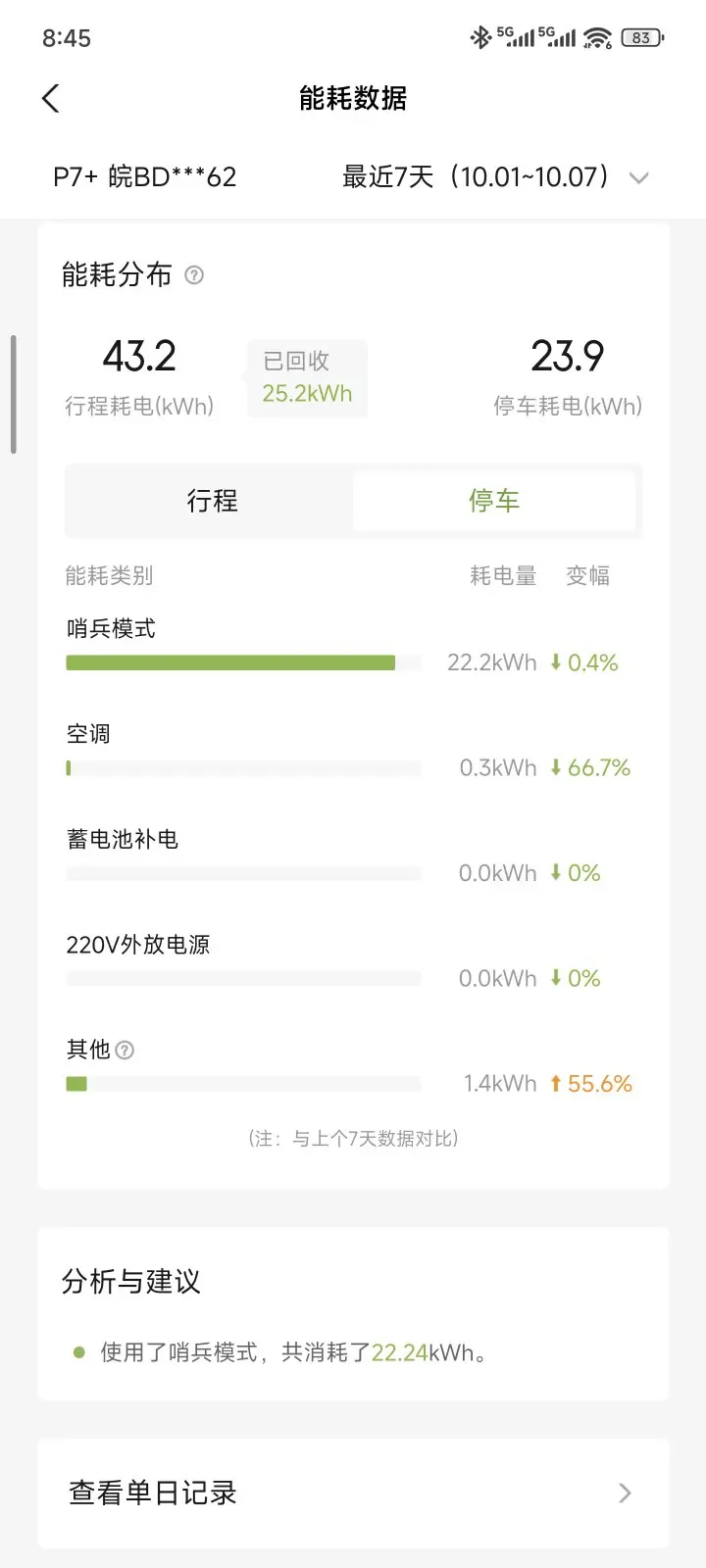Click the 哨兵模式 green usage bar
The image size is (706, 1568).
click(230, 663)
